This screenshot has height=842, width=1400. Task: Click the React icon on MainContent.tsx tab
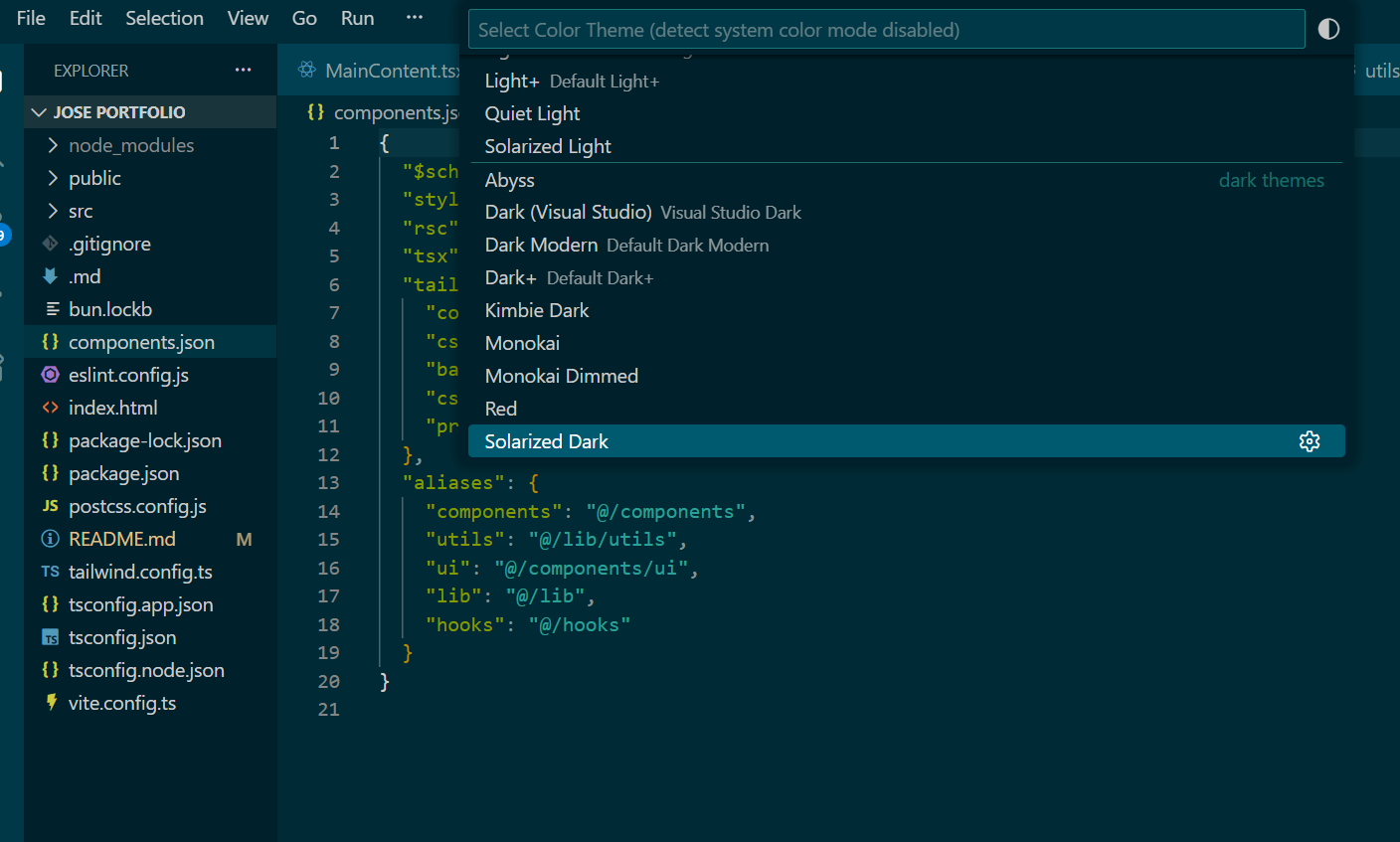point(307,71)
